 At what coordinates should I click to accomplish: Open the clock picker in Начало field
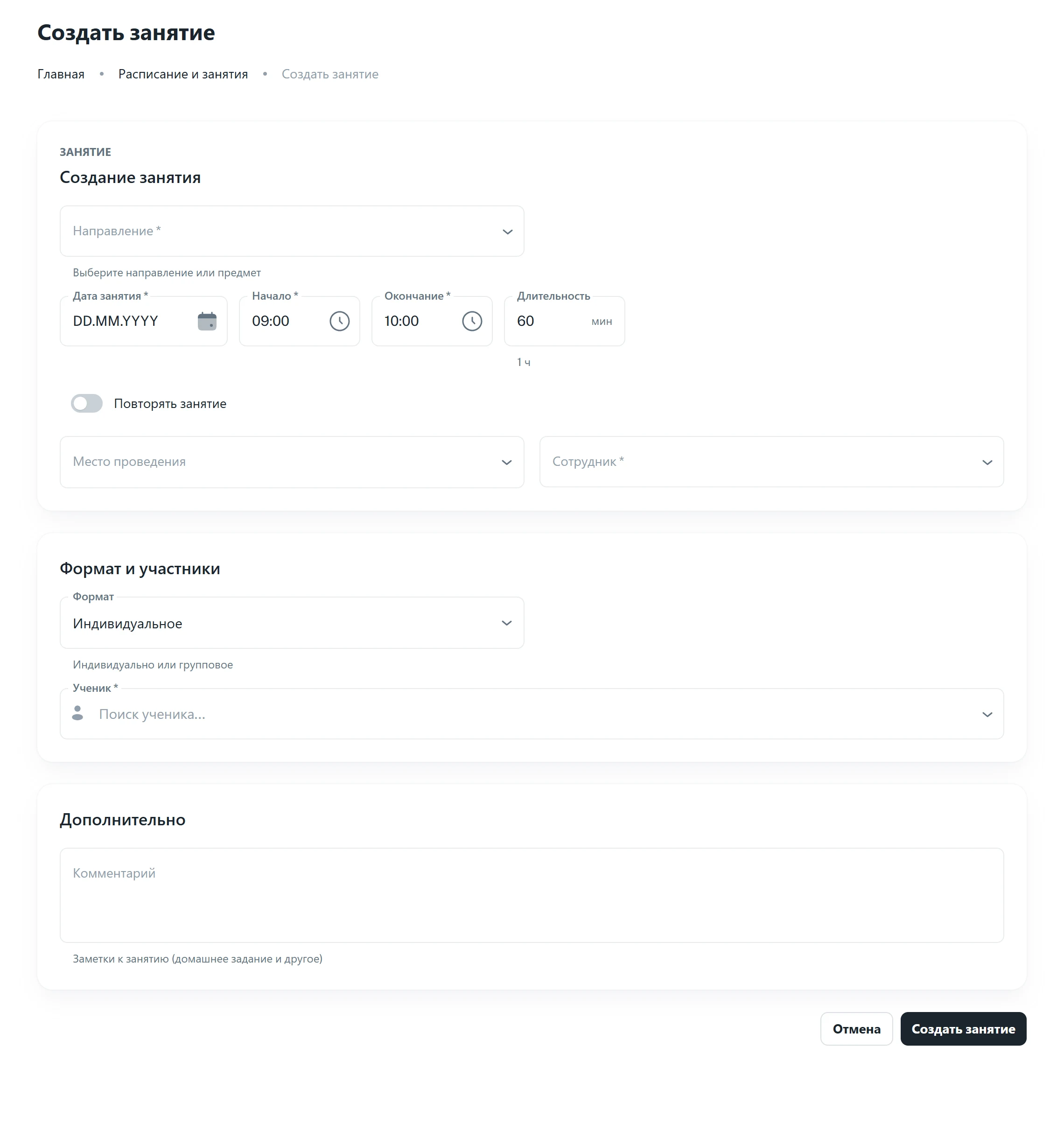click(x=339, y=321)
